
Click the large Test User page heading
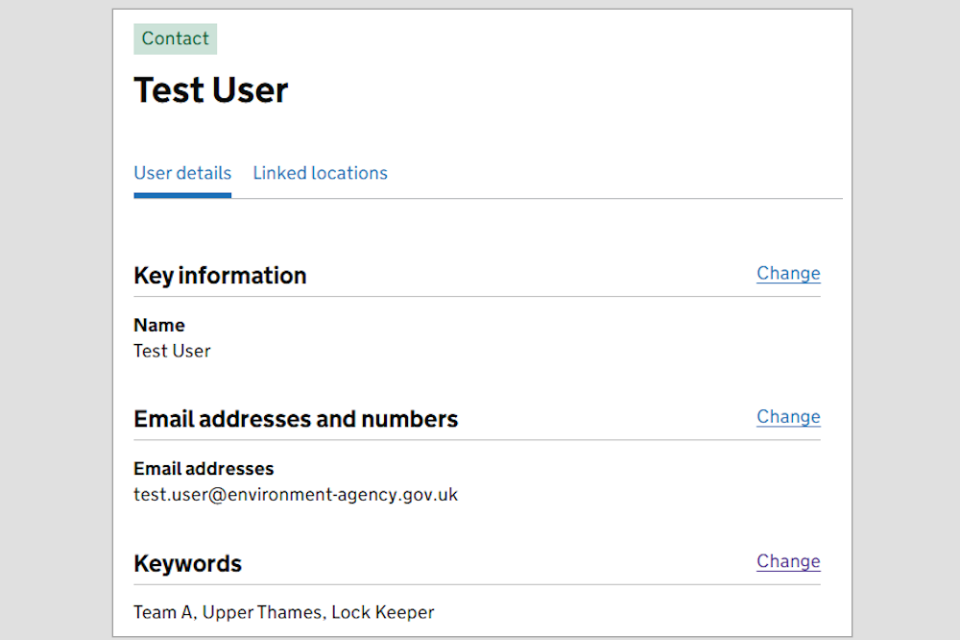point(211,91)
